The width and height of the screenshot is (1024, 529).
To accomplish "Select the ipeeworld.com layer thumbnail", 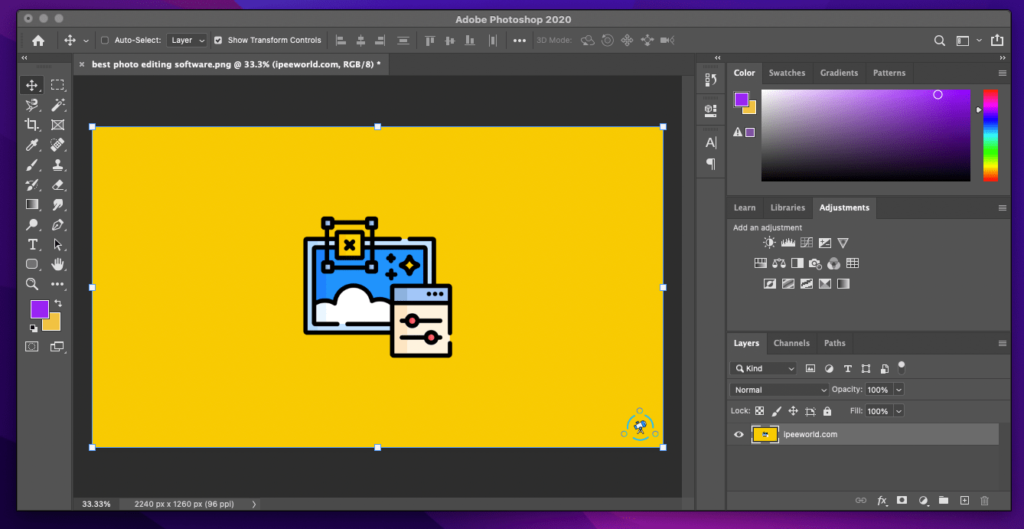I will [765, 434].
